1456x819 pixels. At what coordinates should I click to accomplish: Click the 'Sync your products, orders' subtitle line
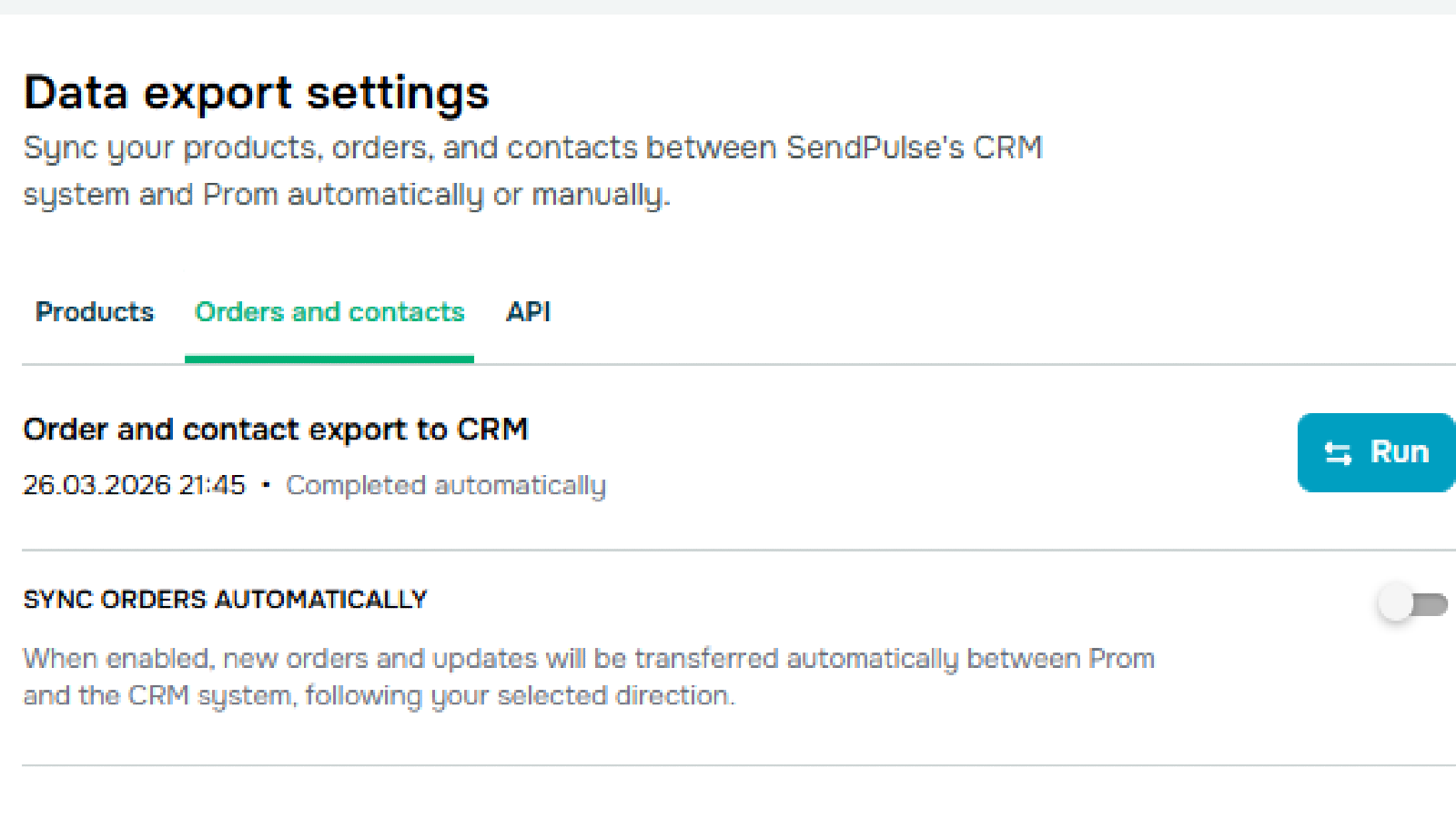pyautogui.click(x=532, y=147)
